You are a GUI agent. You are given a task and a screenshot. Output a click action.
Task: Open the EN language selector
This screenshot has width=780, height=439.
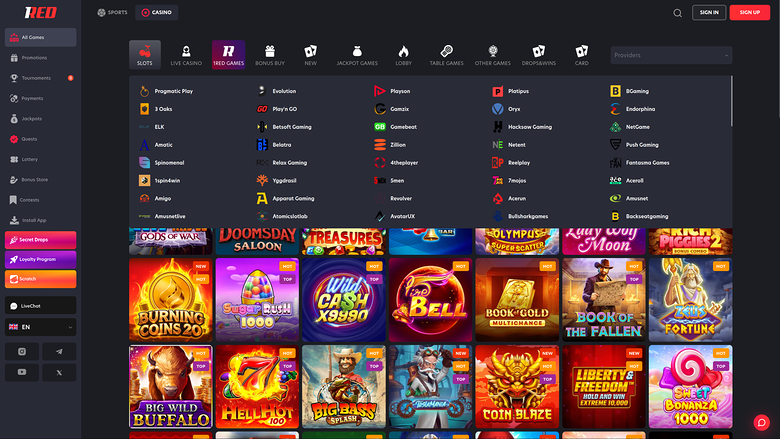[x=41, y=327]
